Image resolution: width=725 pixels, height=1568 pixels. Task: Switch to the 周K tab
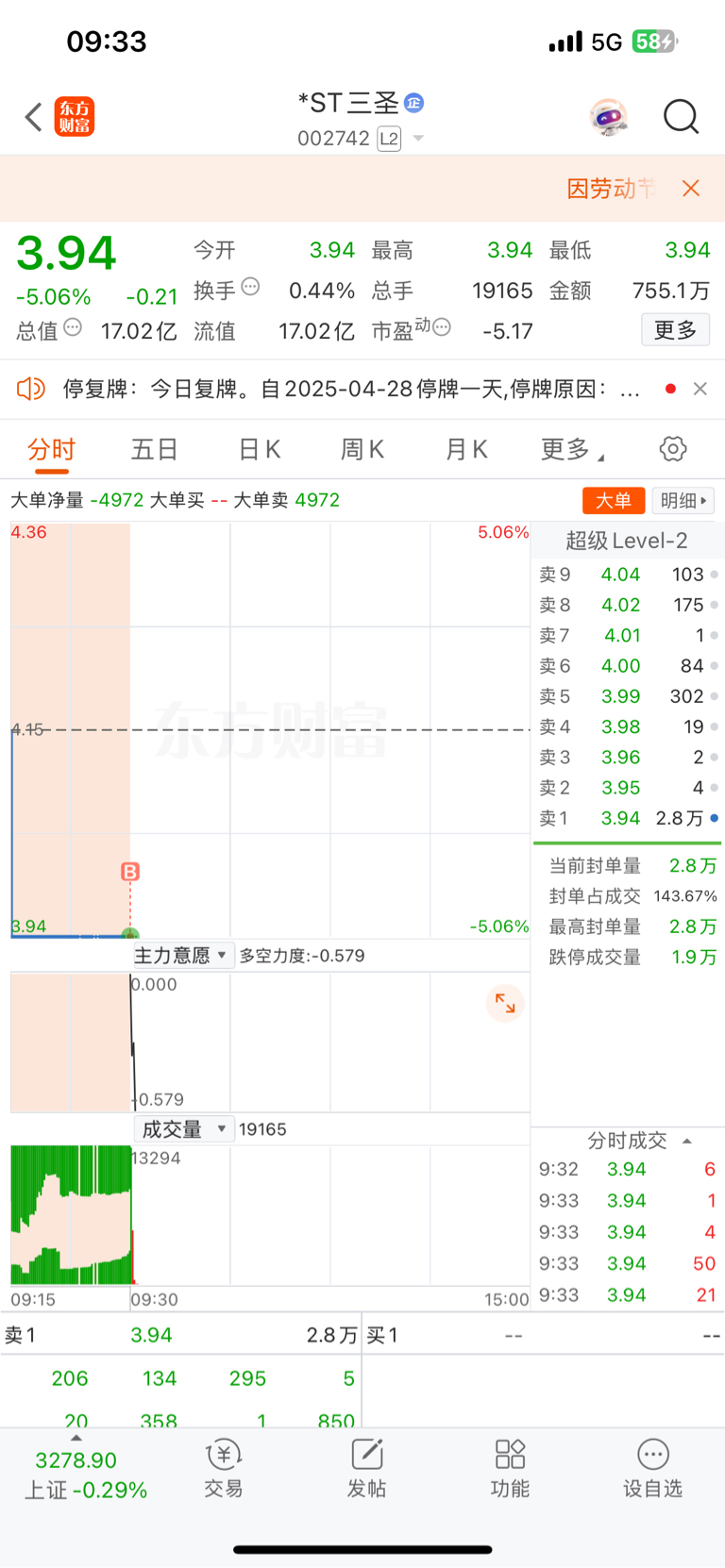(x=362, y=449)
